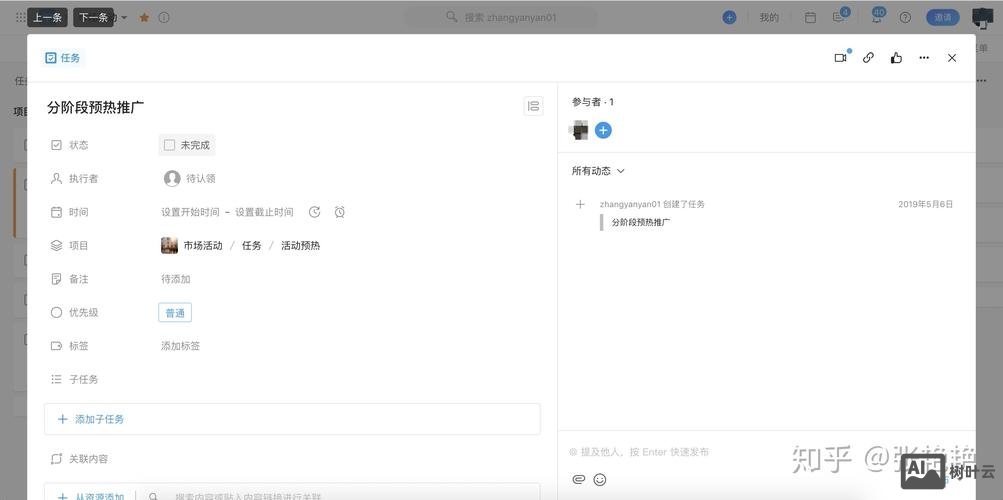Screen dimensions: 1003x500
Task: Open the 市场活动 project link
Action: click(203, 246)
